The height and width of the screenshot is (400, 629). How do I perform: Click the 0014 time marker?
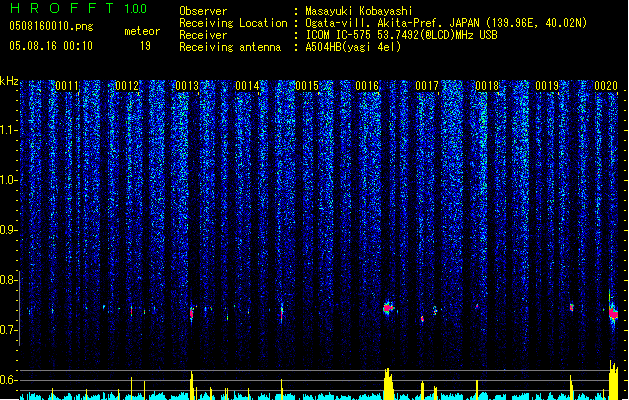pyautogui.click(x=247, y=86)
